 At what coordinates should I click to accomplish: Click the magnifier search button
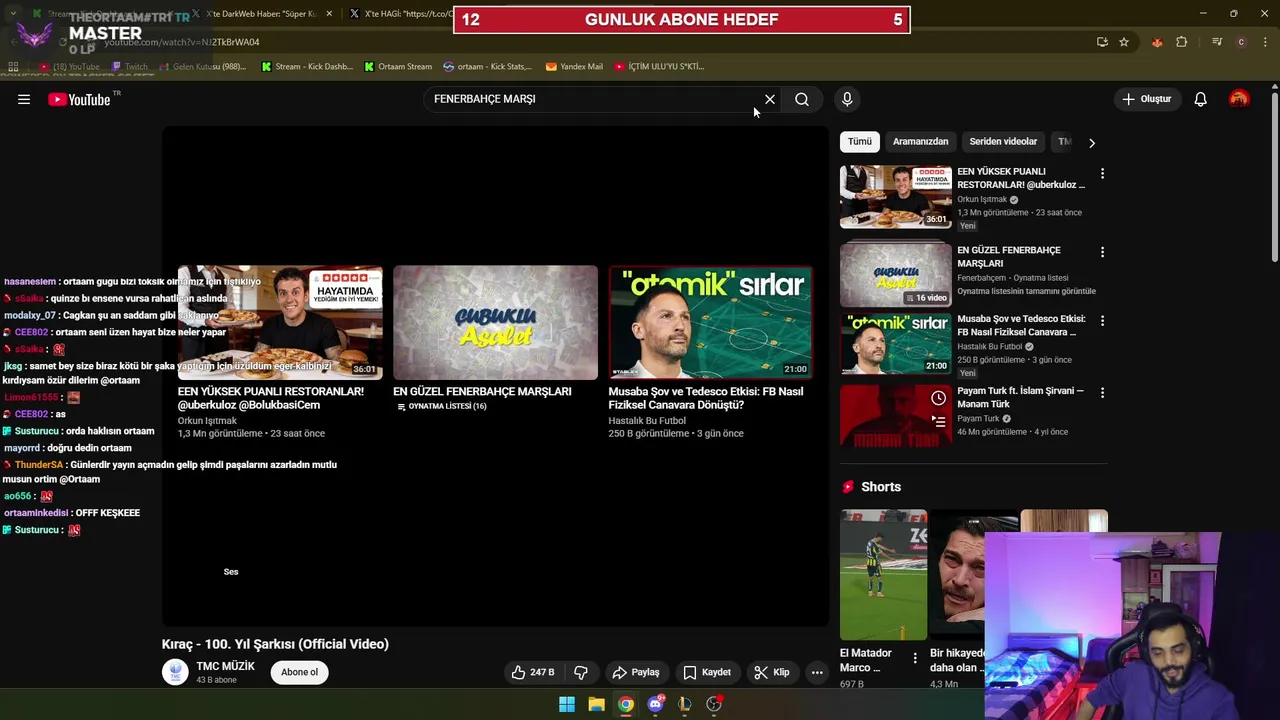(x=802, y=99)
